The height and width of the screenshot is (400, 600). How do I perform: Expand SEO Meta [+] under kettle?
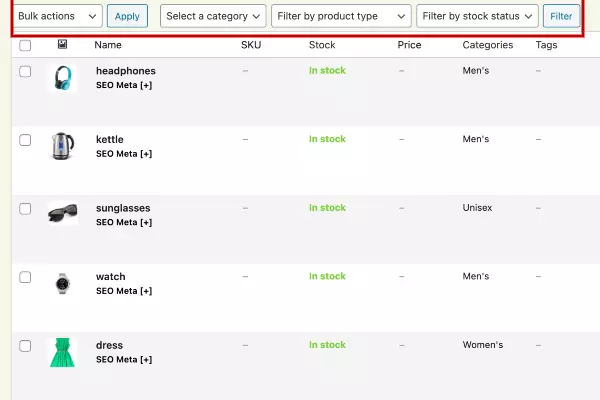[x=124, y=154]
